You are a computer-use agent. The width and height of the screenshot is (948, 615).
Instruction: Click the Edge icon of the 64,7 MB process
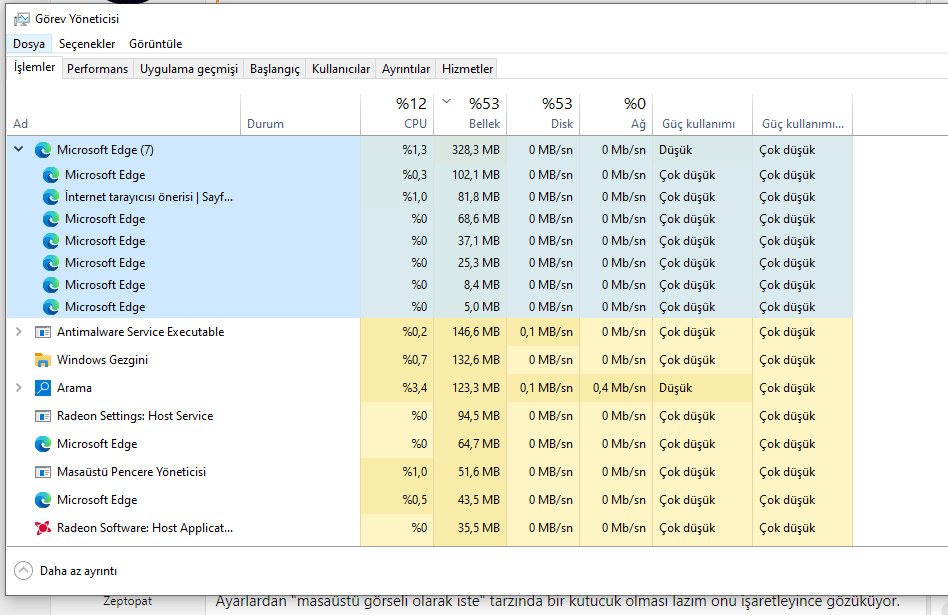coord(43,444)
